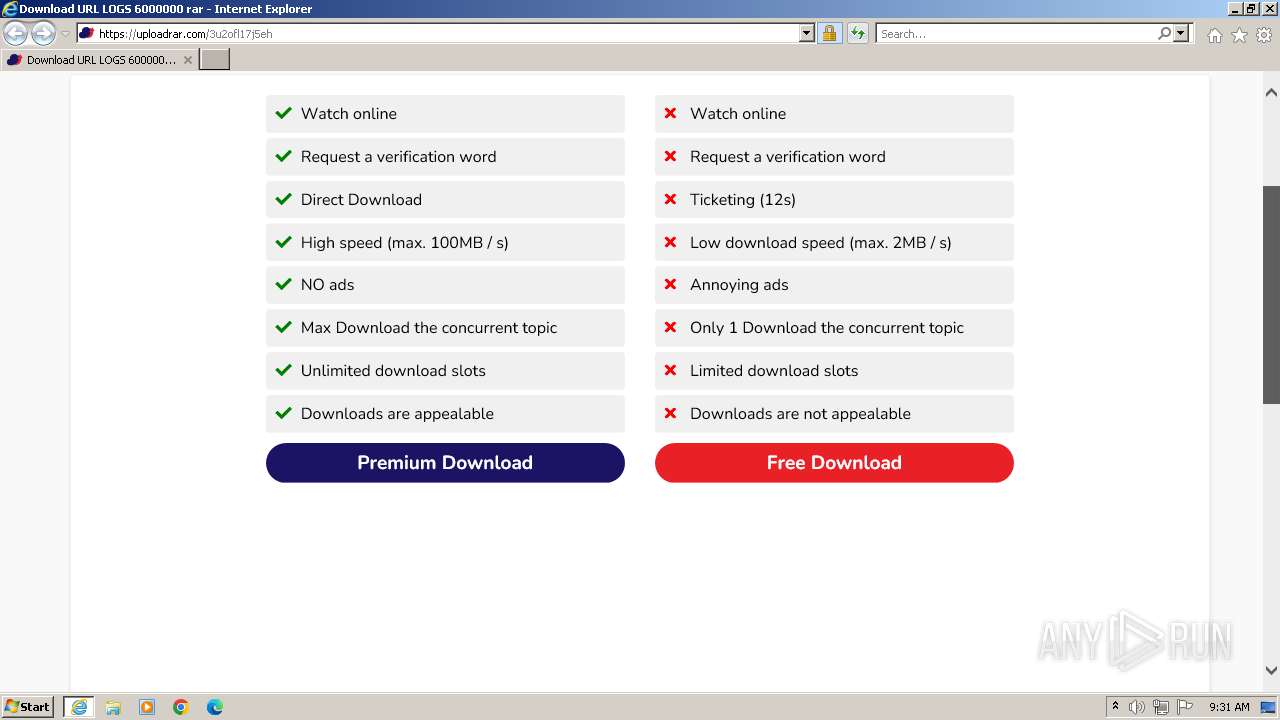Go forward with the browser Forward arrow
Image resolution: width=1280 pixels, height=720 pixels.
[43, 33]
